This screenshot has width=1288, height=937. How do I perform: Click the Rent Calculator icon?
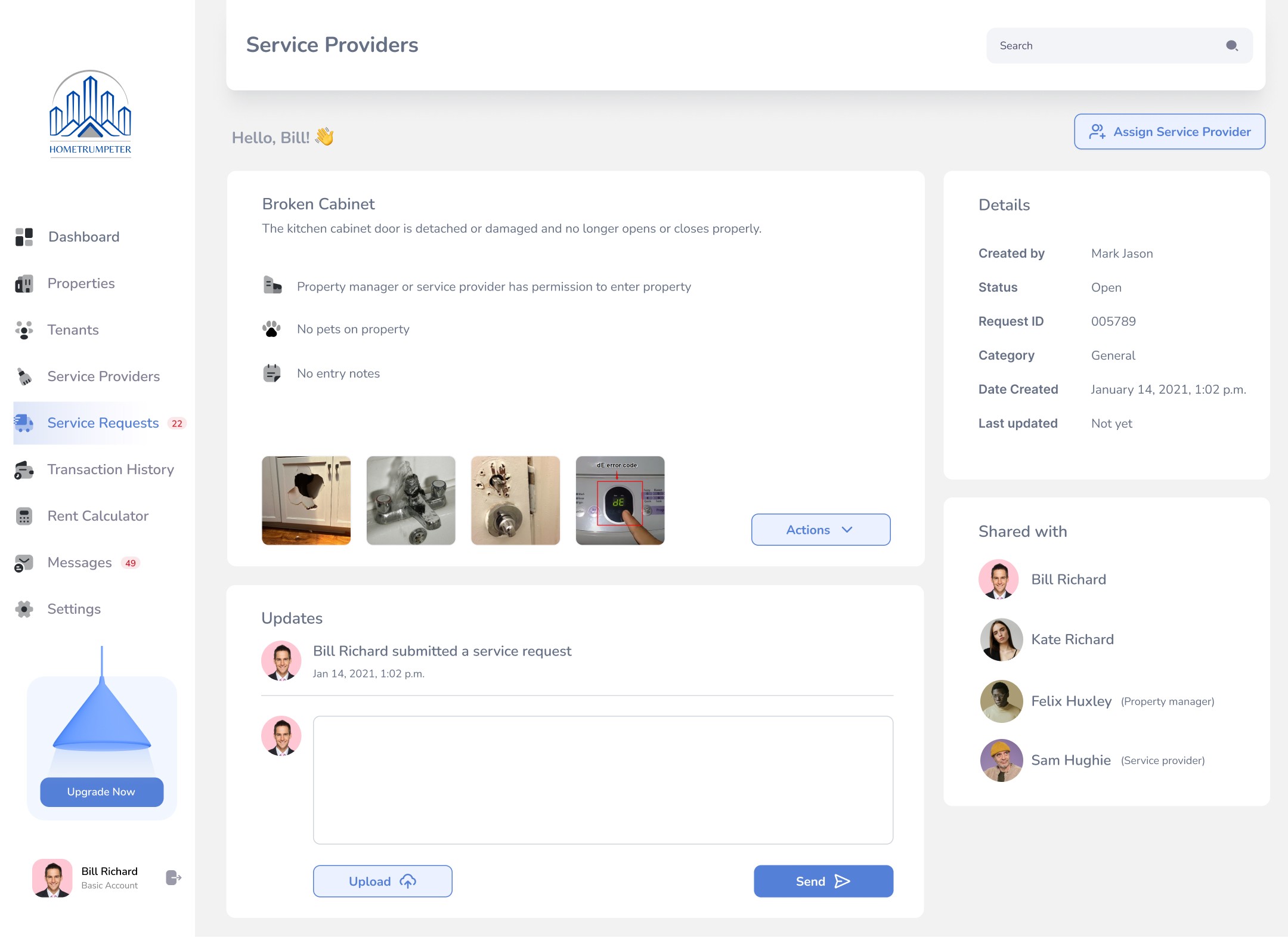pyautogui.click(x=24, y=516)
